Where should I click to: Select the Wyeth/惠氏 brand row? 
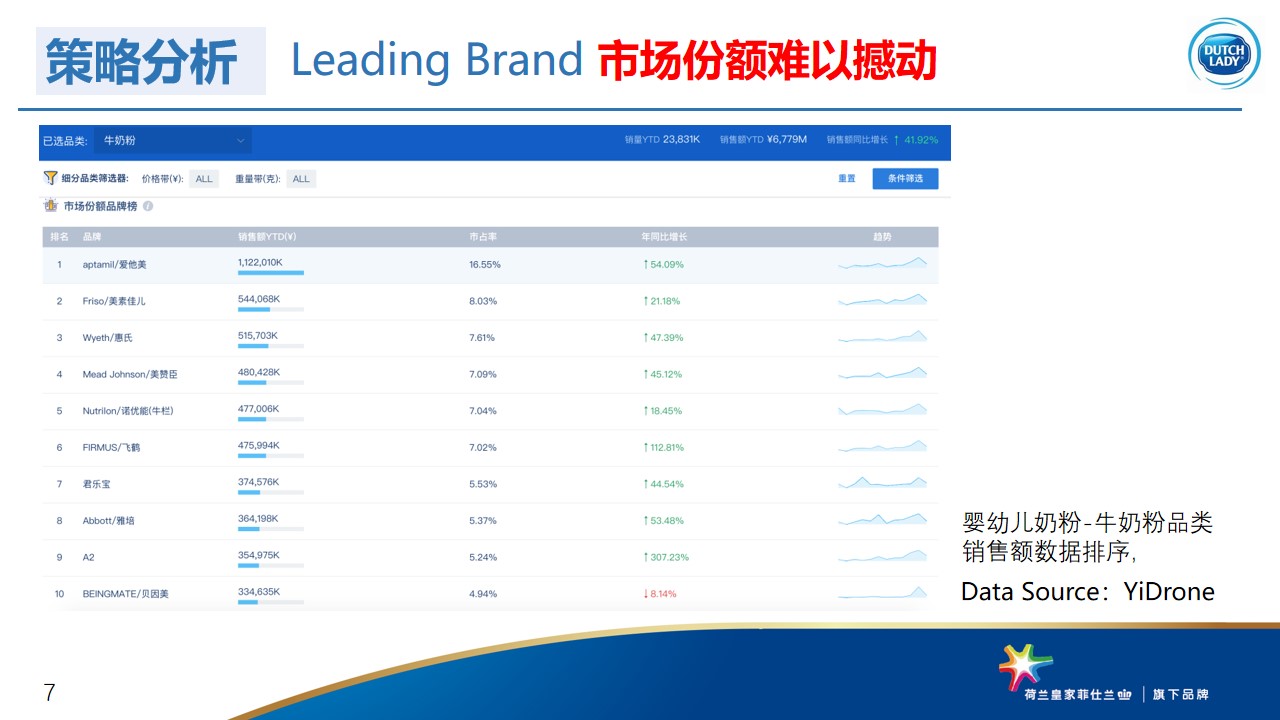coord(490,338)
